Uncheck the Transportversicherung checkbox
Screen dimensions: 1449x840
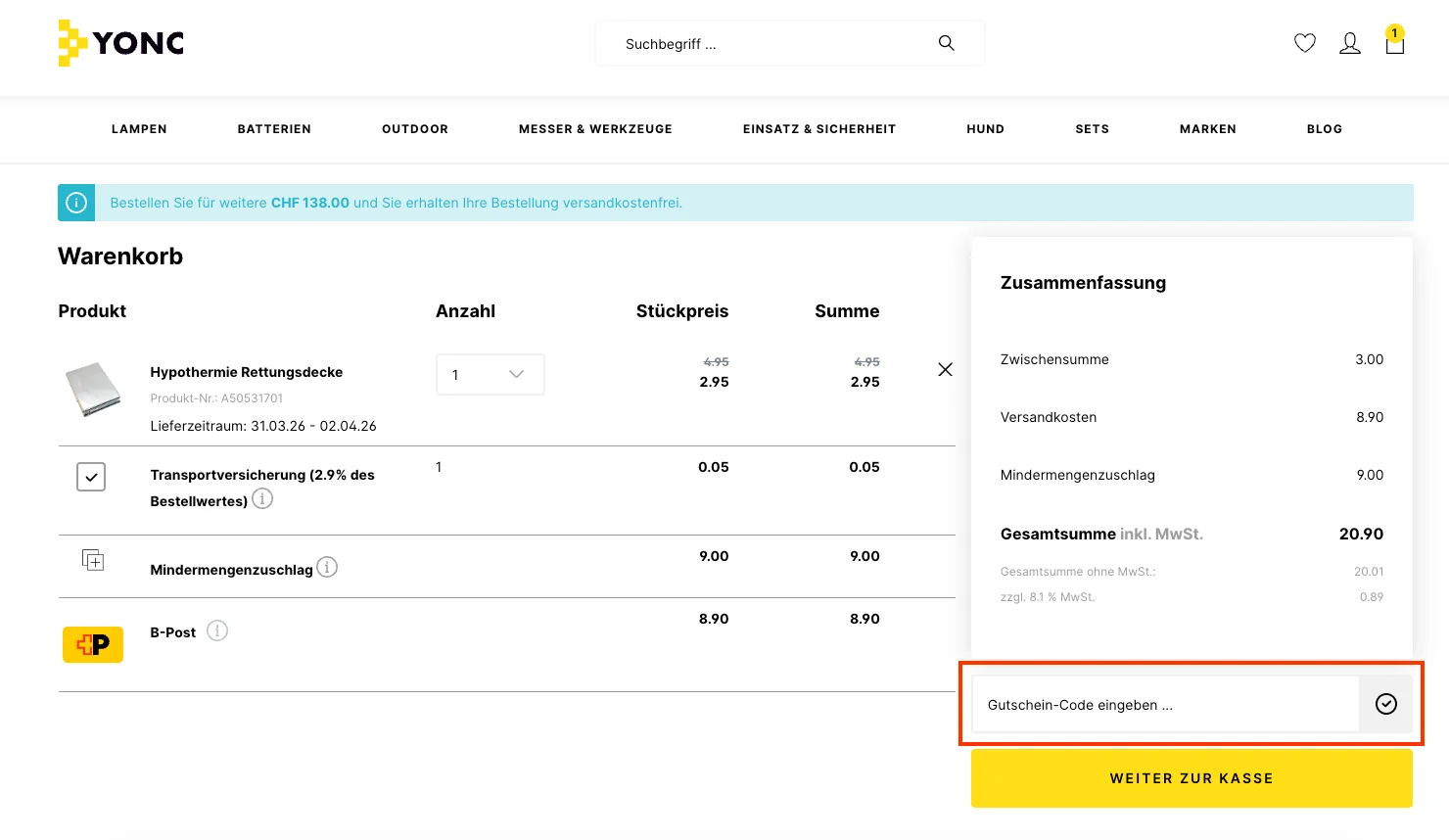90,477
